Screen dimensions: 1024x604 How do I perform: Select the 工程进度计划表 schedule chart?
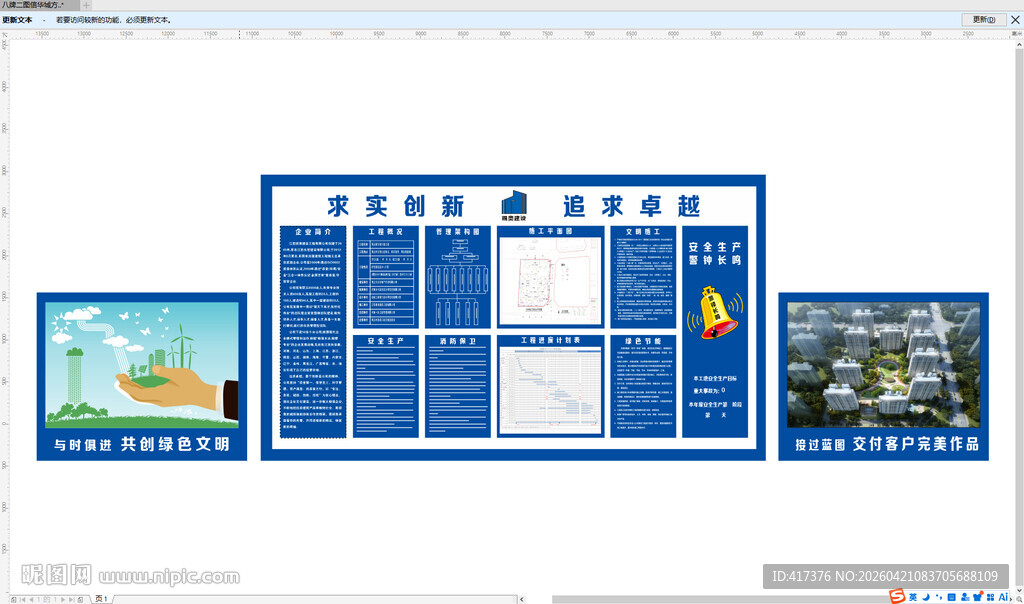(x=551, y=390)
